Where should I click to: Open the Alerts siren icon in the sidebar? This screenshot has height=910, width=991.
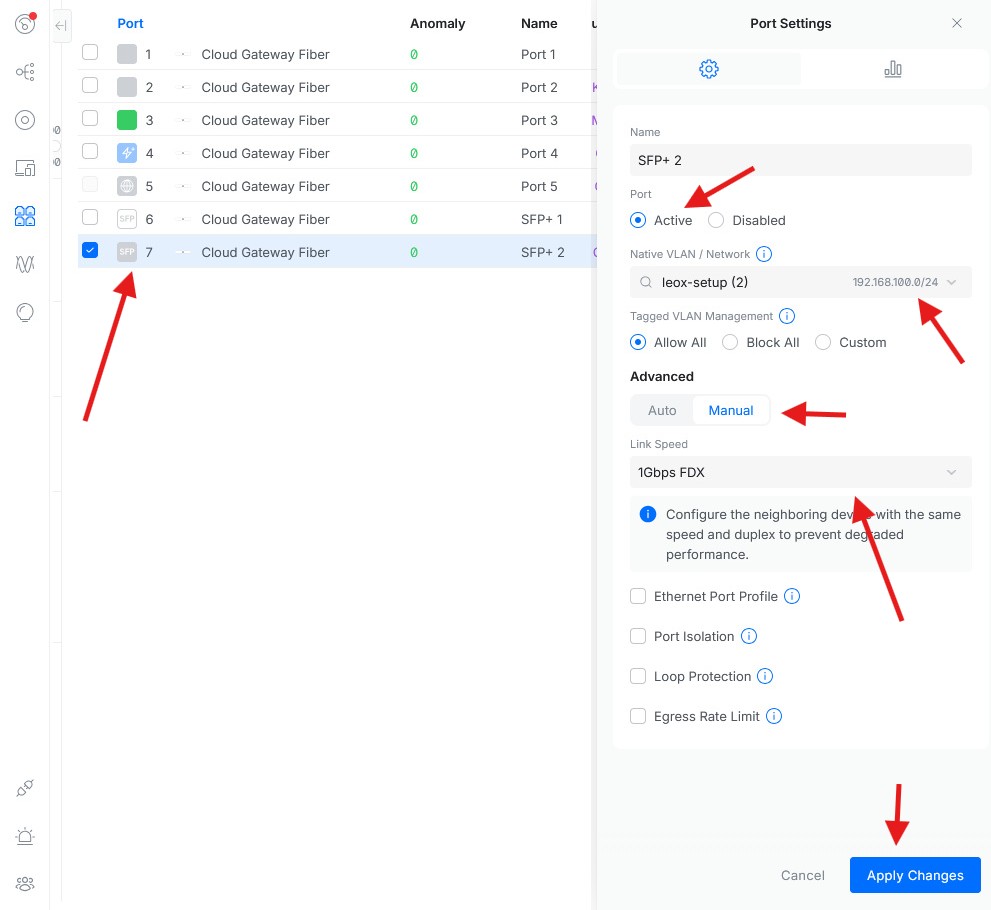[25, 836]
